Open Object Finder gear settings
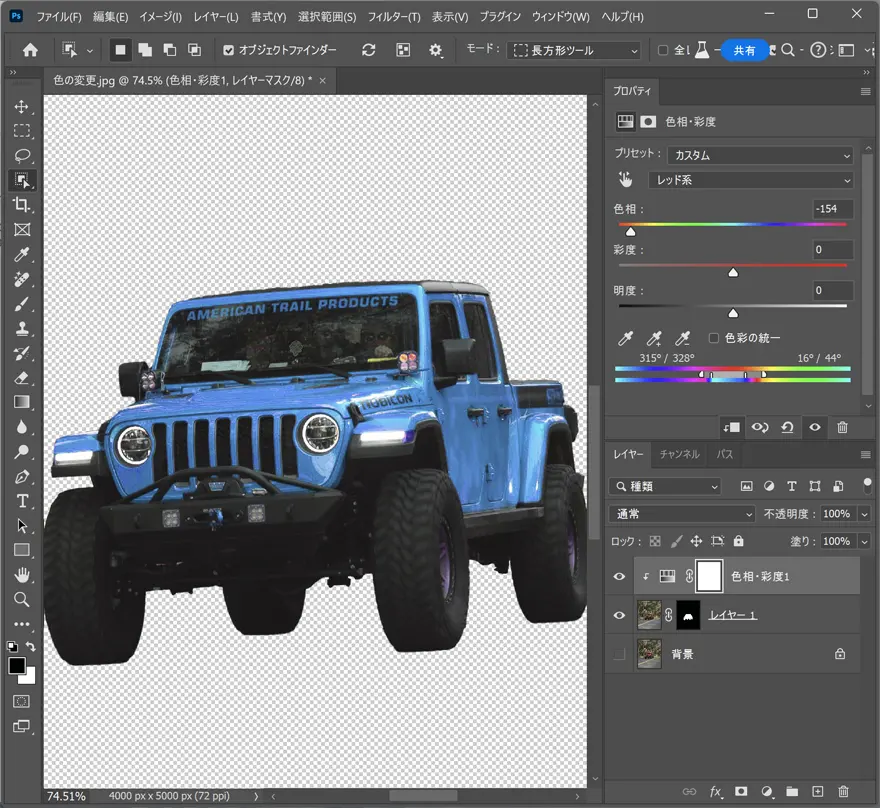This screenshot has width=880, height=808. coord(436,50)
